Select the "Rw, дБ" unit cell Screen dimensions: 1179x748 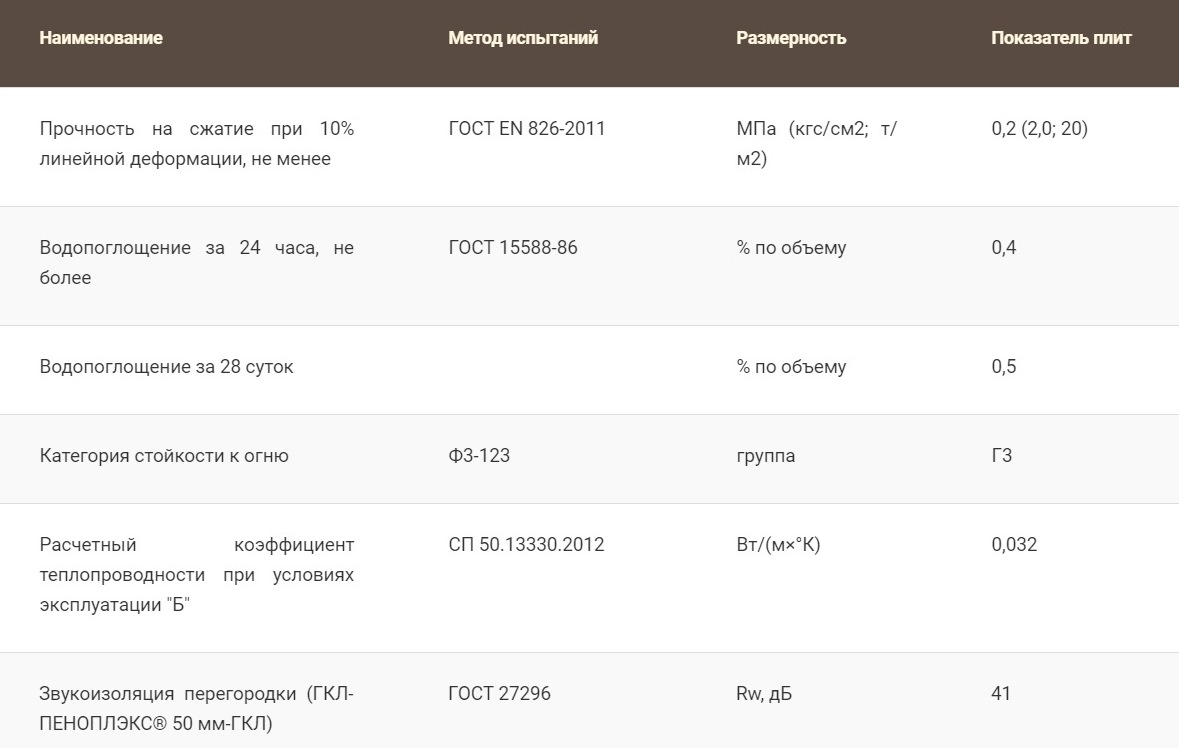(764, 694)
